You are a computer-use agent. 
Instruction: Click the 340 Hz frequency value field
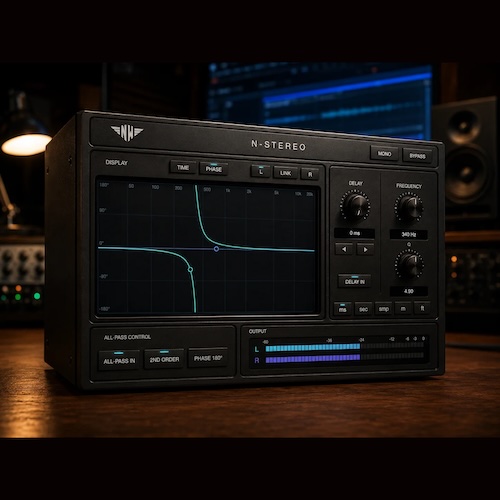click(409, 234)
